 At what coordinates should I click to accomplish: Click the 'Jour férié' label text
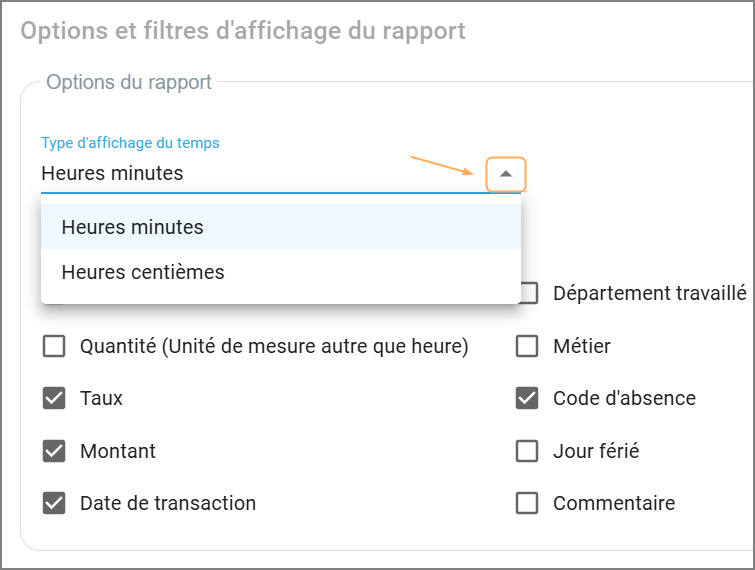coord(596,451)
